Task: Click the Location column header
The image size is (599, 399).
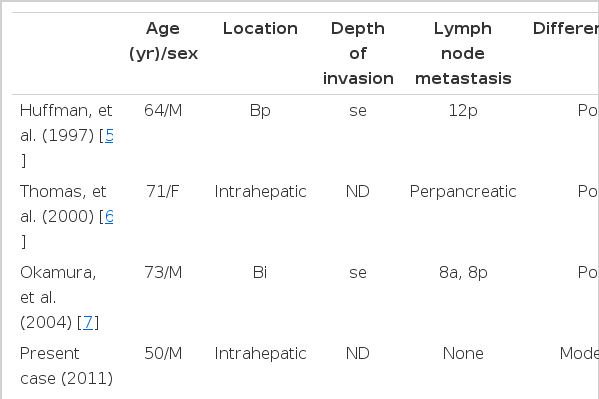Action: point(260,29)
